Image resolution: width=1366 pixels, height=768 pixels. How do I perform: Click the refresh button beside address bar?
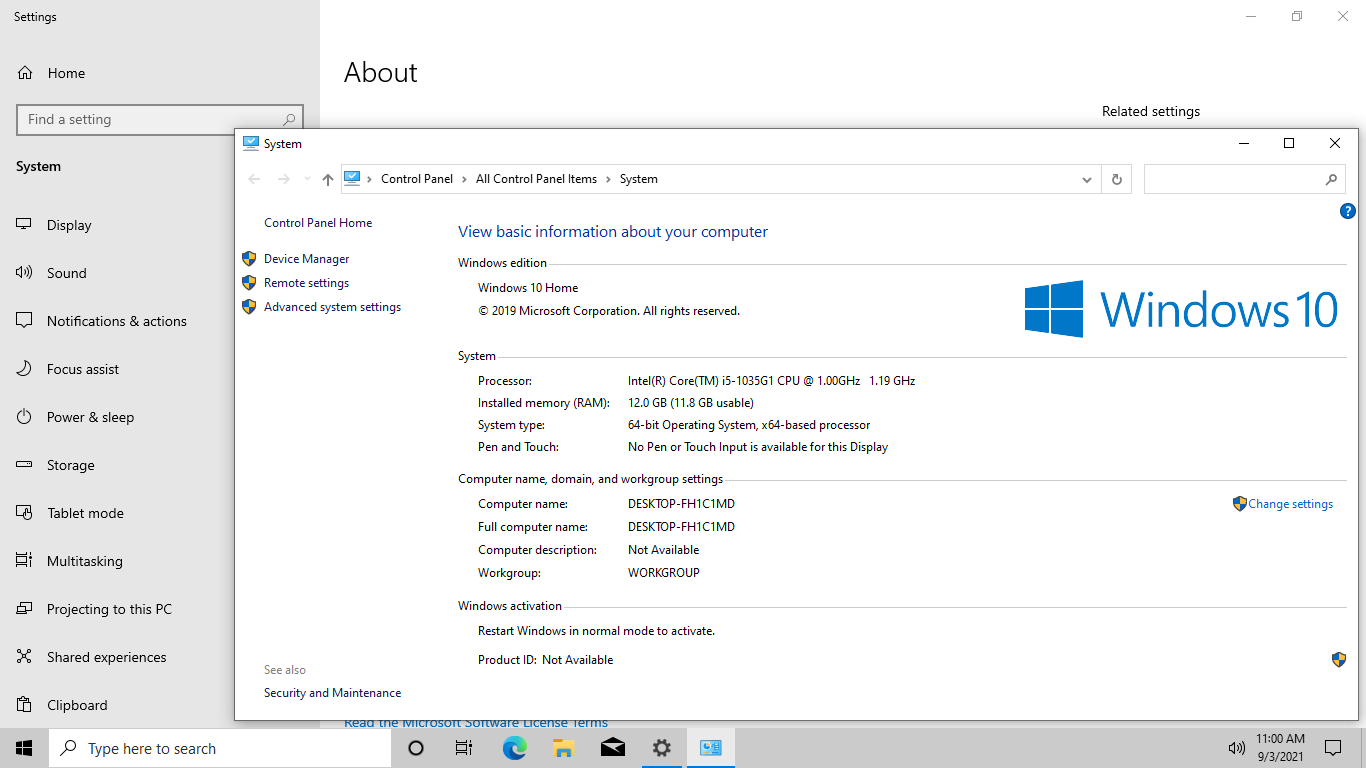point(1116,180)
